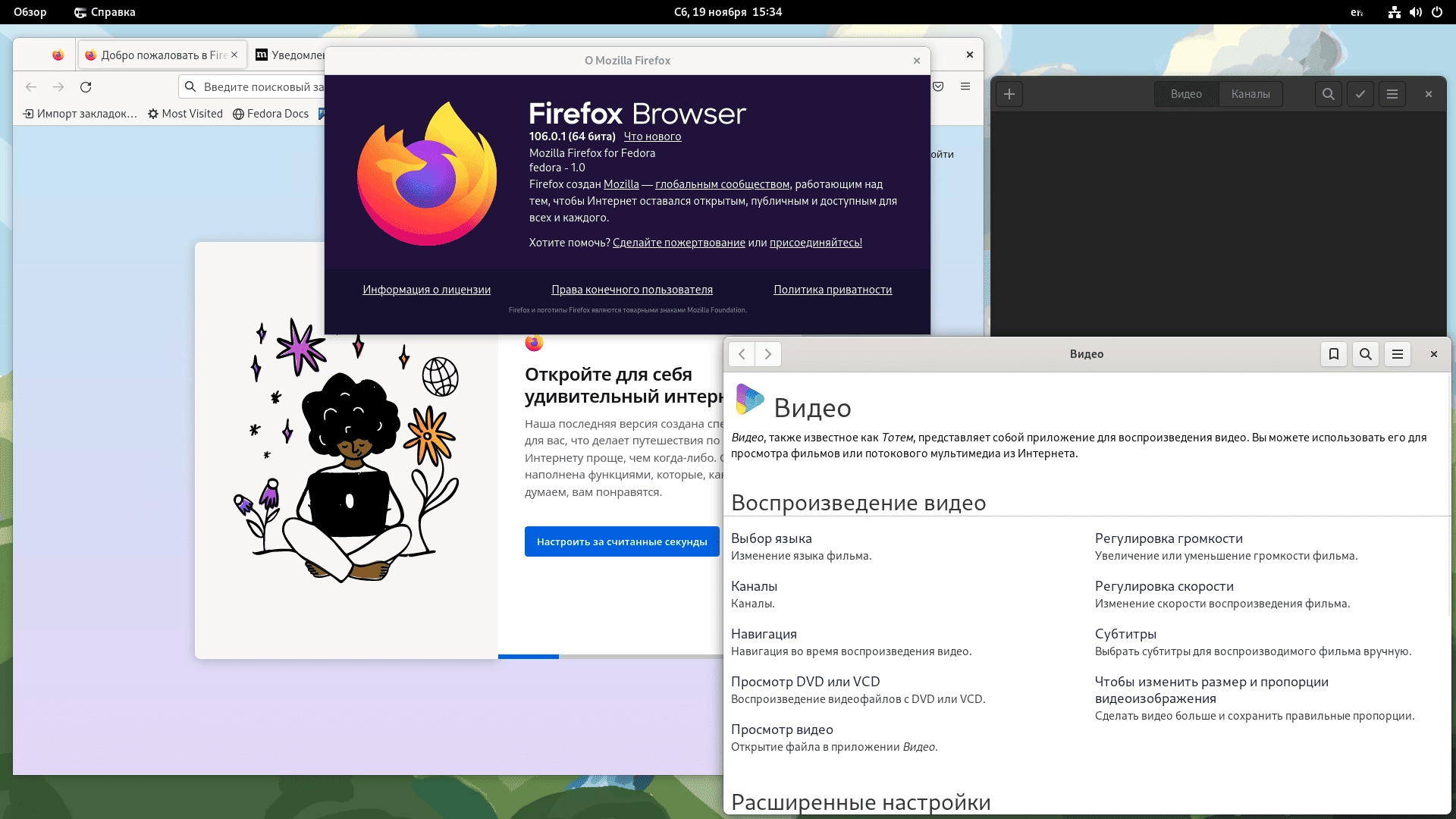Click the power icon in top bar
The height and width of the screenshot is (819, 1456).
click(x=1437, y=12)
